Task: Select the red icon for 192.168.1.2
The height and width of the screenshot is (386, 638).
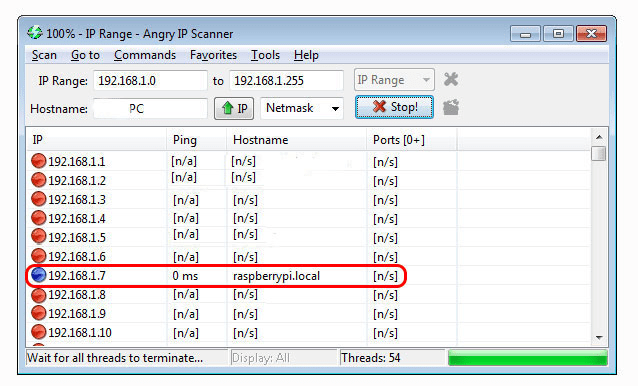Action: (39, 180)
